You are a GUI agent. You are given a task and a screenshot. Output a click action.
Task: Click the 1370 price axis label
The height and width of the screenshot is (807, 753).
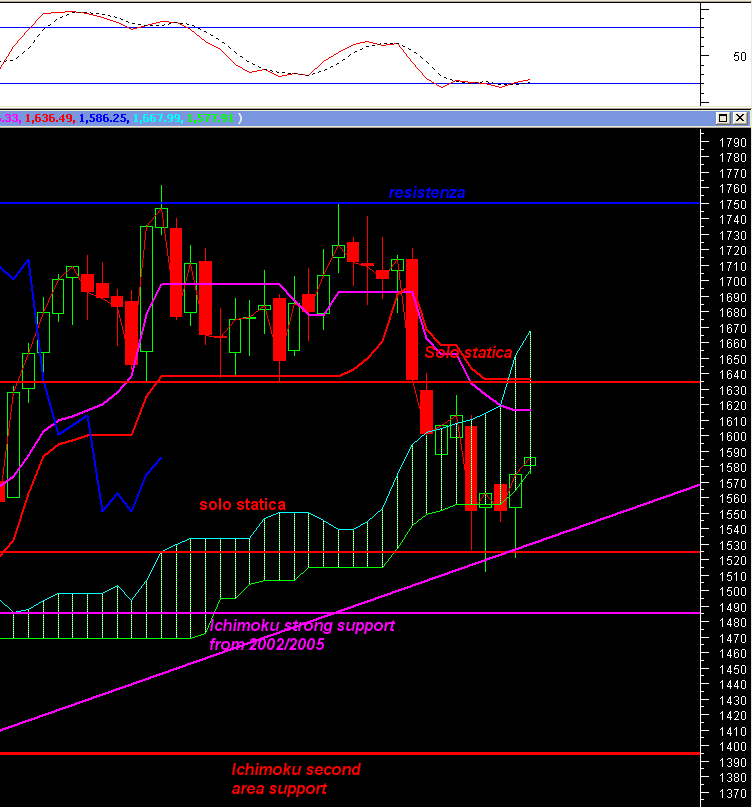coord(732,793)
